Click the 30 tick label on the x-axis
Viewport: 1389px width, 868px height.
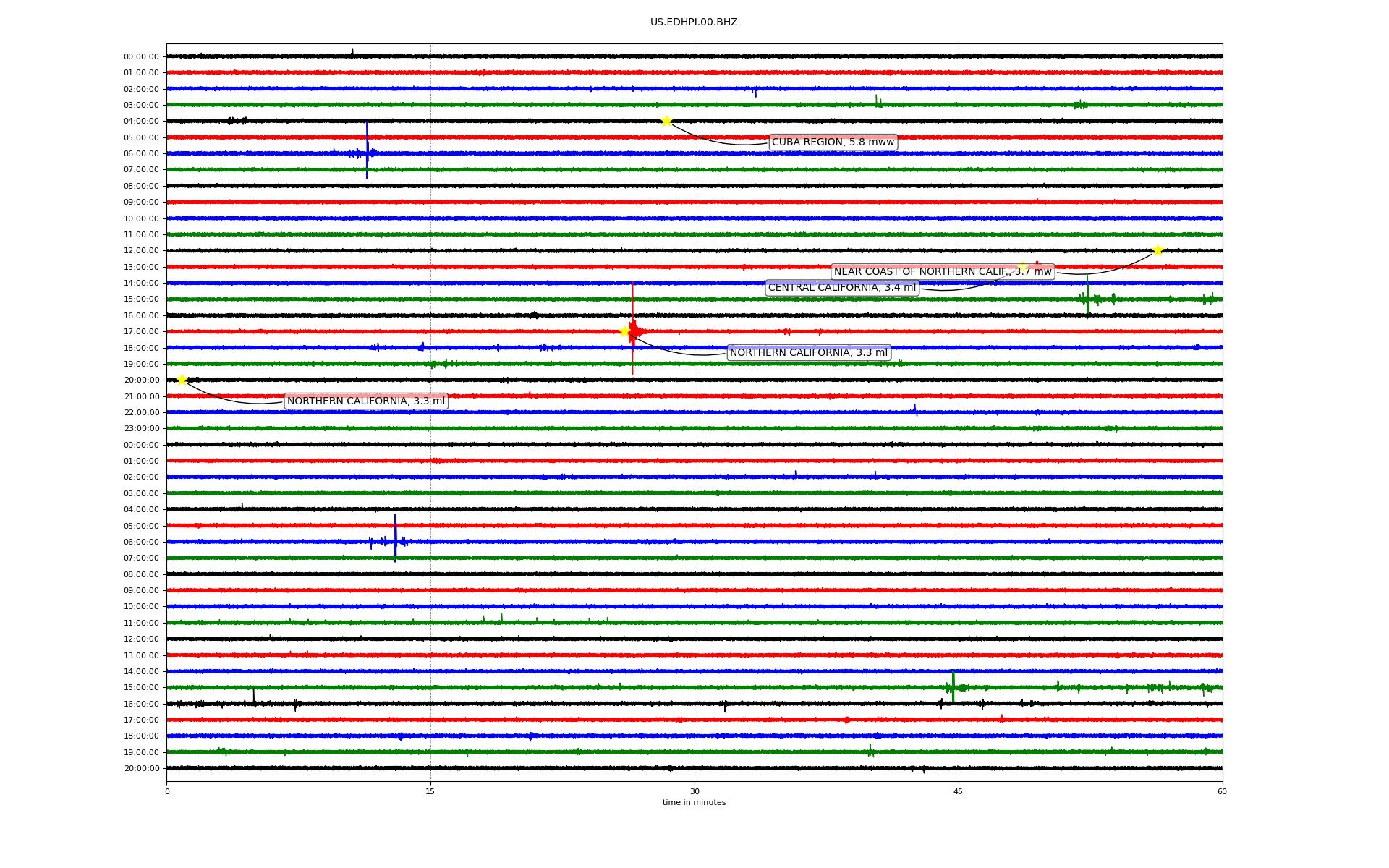pyautogui.click(x=694, y=791)
